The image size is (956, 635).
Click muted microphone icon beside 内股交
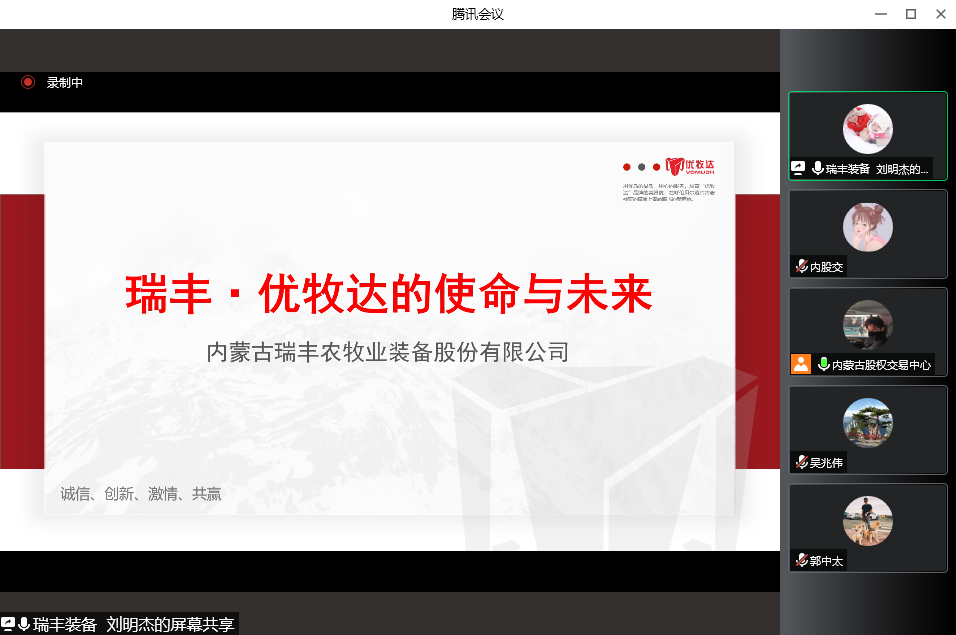(x=802, y=266)
